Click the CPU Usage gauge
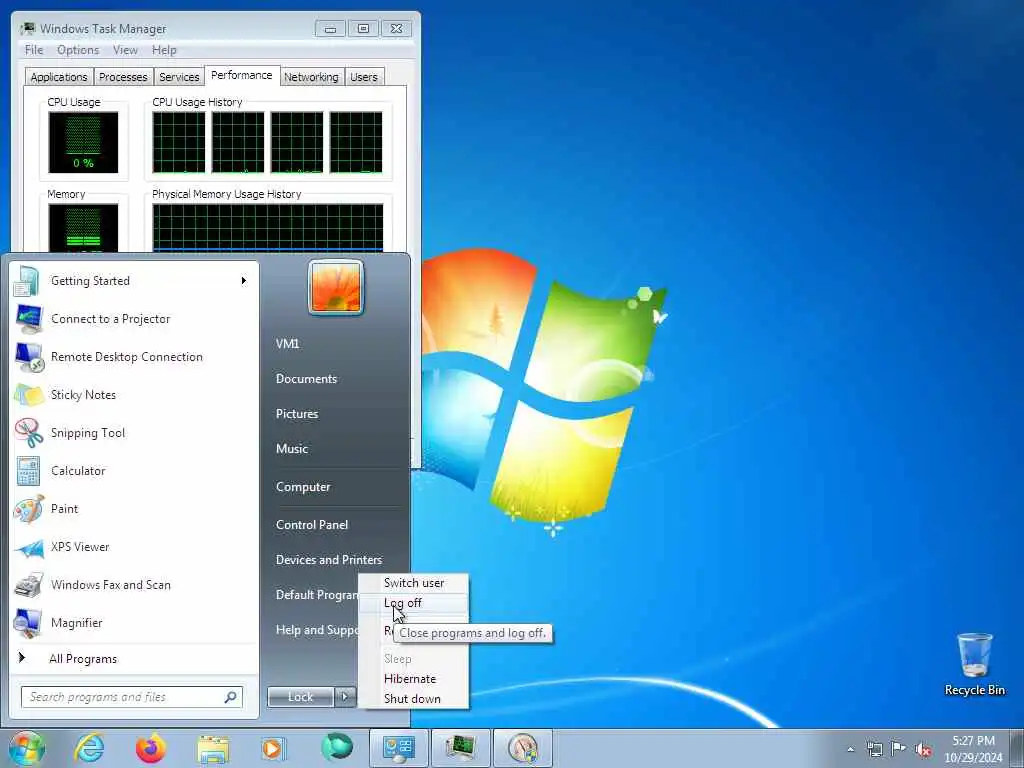 click(84, 142)
